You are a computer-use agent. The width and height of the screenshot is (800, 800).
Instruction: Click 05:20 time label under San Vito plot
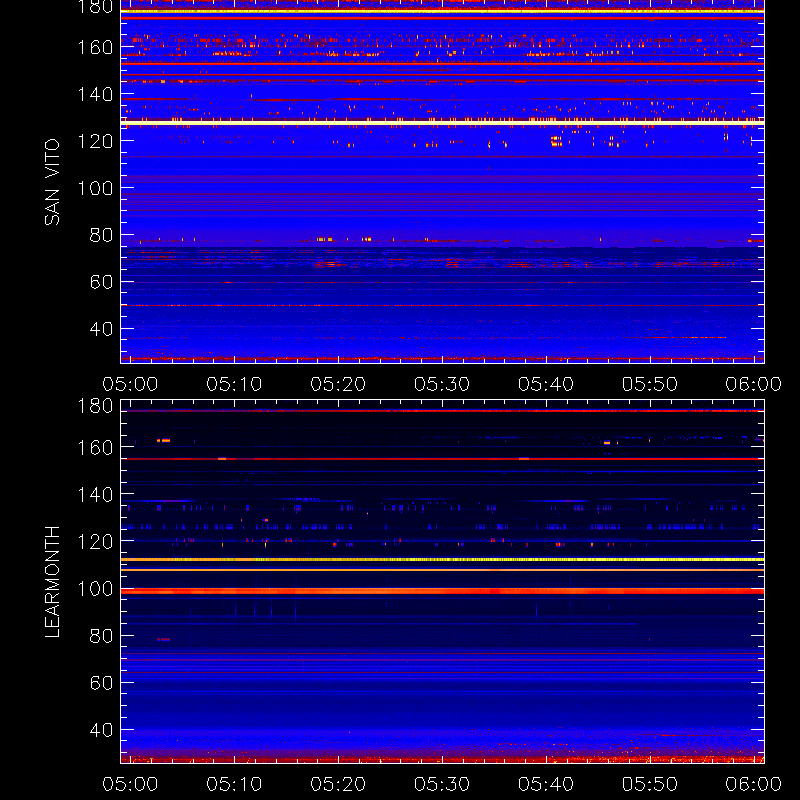(338, 384)
